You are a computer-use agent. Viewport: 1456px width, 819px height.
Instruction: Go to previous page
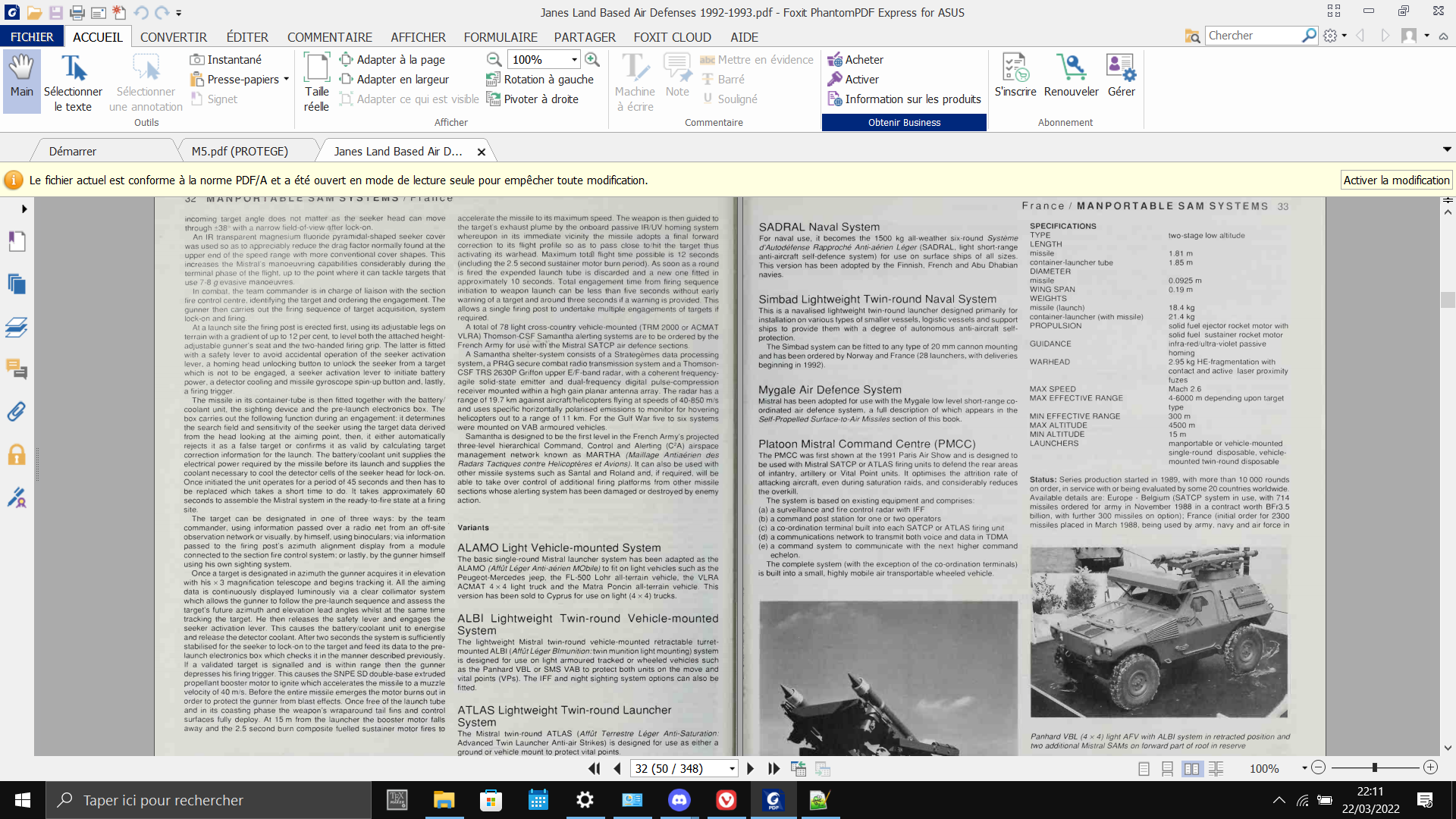tap(617, 768)
